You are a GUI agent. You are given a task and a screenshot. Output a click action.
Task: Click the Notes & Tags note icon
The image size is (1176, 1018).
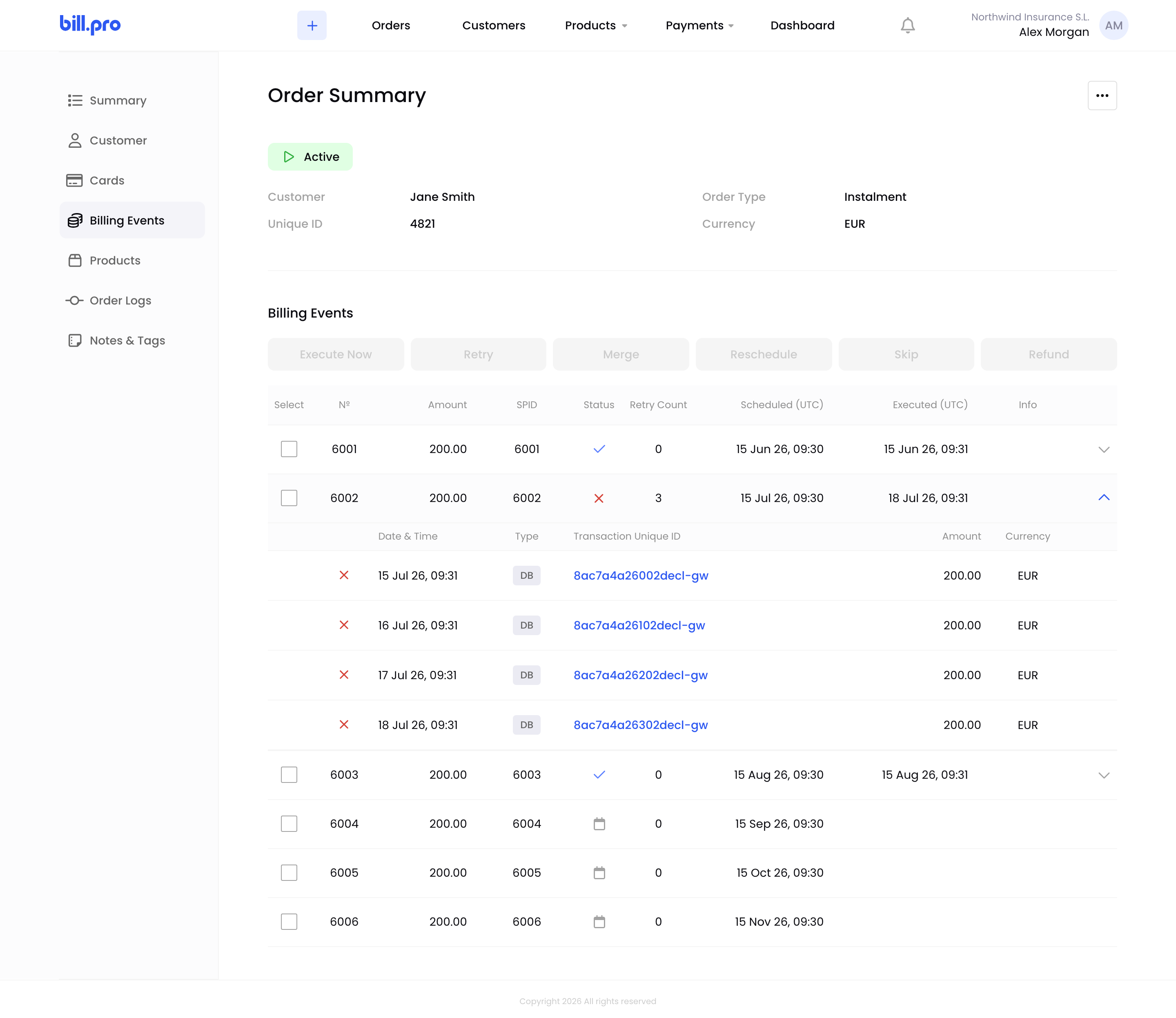(75, 340)
